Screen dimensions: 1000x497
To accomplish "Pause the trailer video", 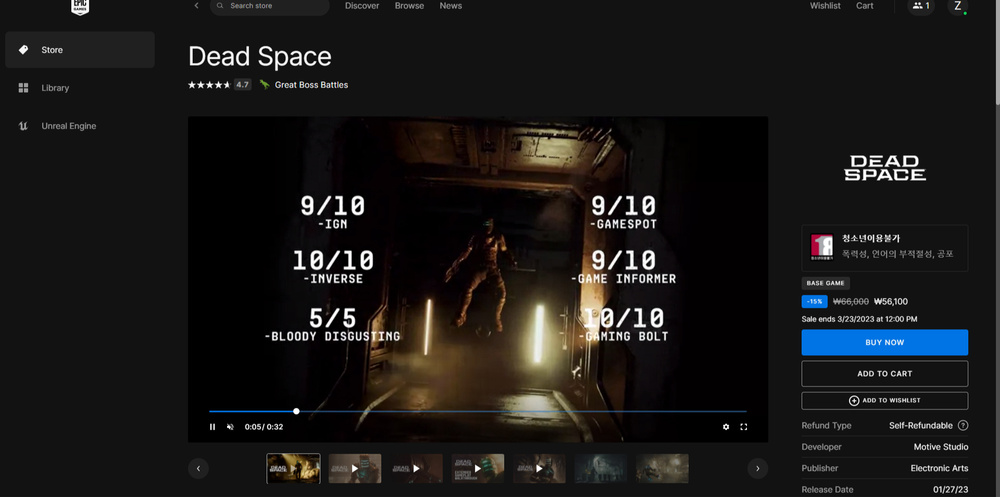I will 212,427.
